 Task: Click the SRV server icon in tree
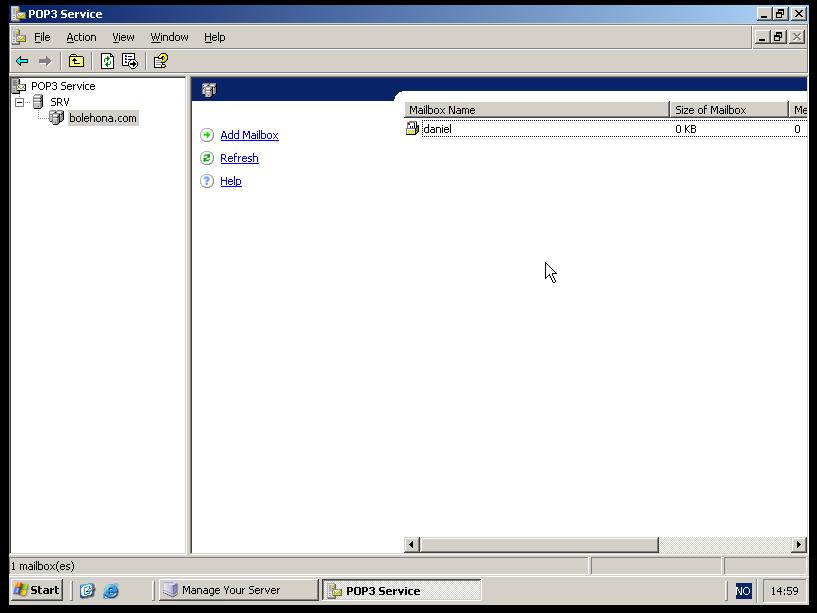tap(38, 102)
